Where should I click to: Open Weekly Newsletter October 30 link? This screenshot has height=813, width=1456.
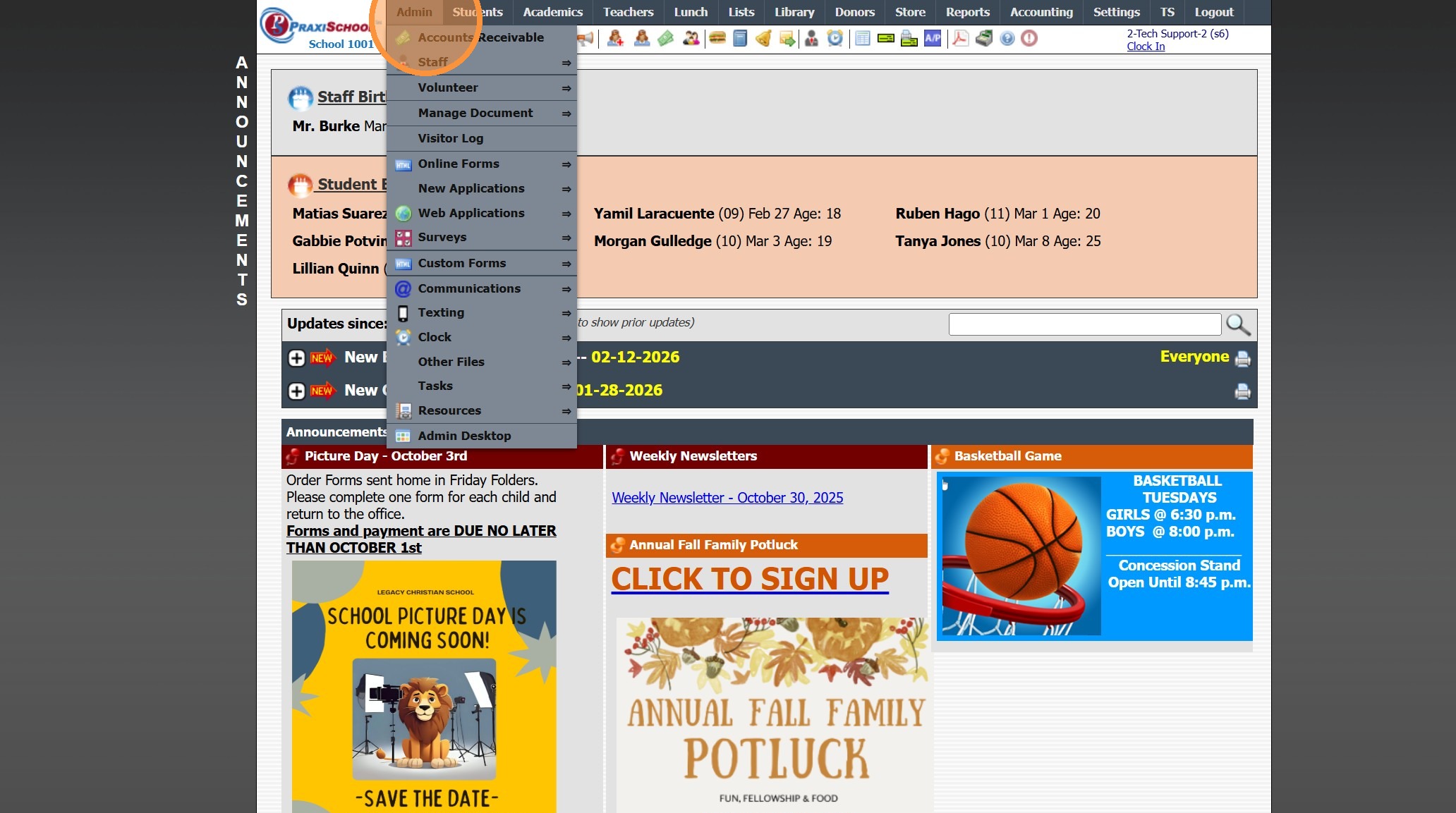point(727,498)
